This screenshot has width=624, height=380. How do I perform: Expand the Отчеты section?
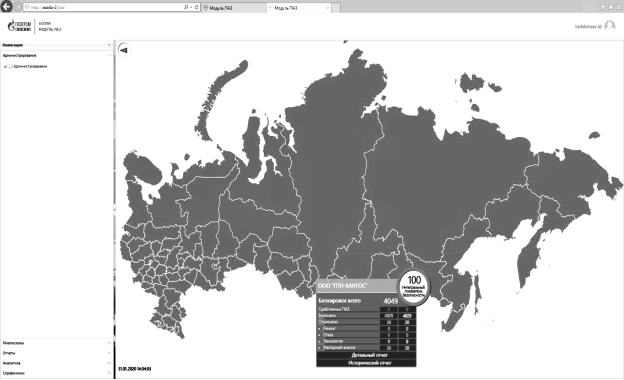[x=109, y=353]
